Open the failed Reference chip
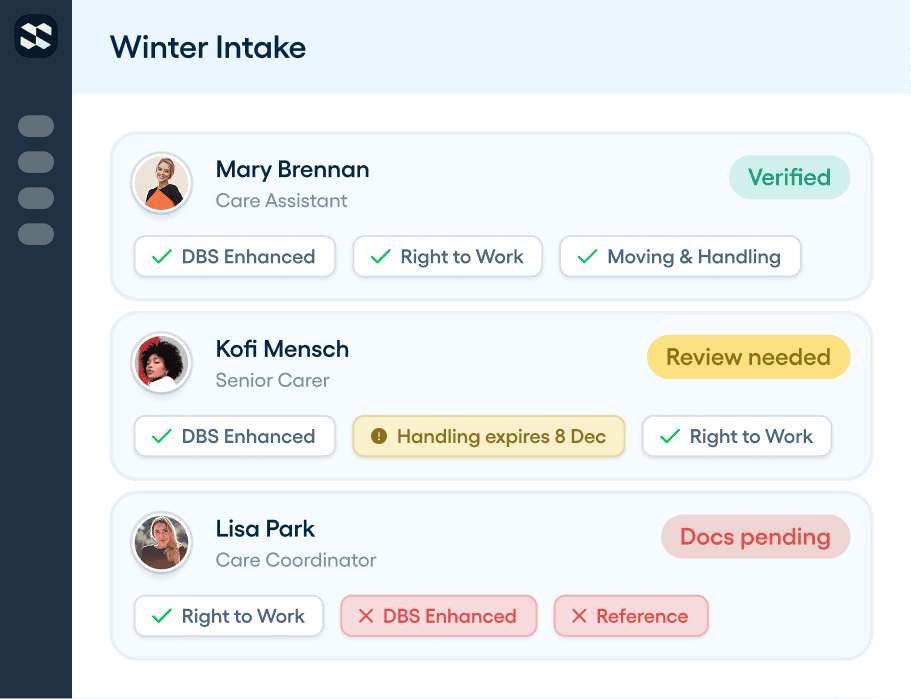911x699 pixels. (631, 615)
